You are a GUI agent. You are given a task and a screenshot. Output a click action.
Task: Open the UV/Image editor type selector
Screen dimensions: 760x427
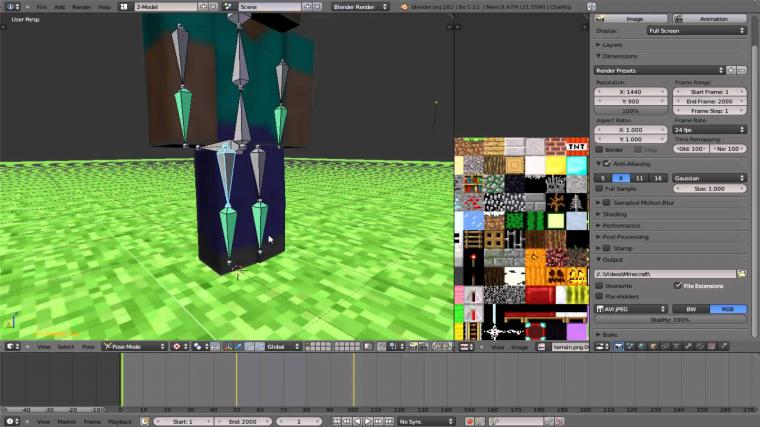(467, 347)
